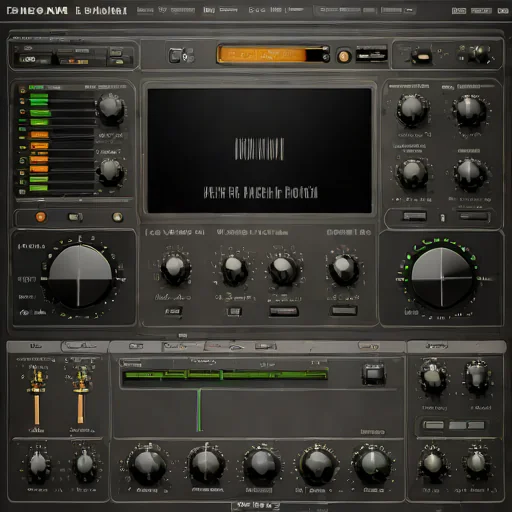Click the large half-gray dial in left panel
Viewport: 512px width, 512px height.
point(79,276)
